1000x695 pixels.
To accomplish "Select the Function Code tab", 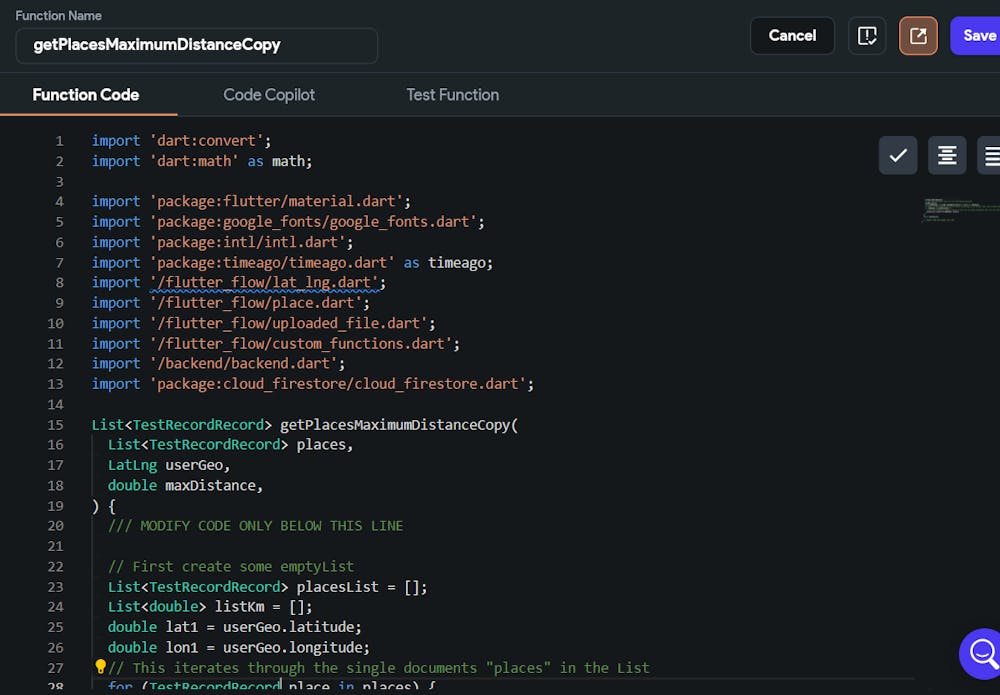I will pyautogui.click(x=86, y=95).
